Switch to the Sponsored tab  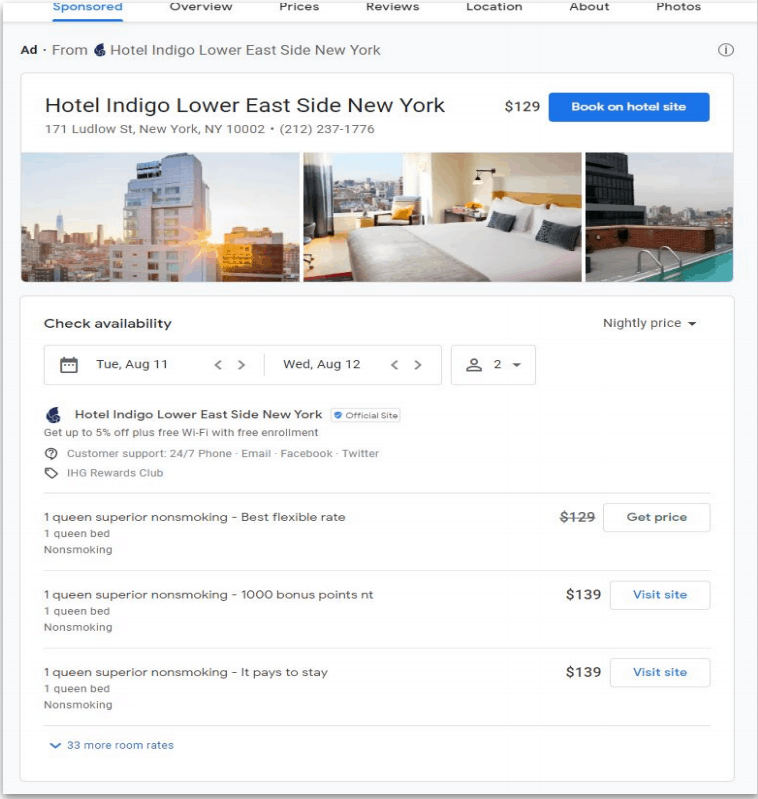(x=88, y=7)
